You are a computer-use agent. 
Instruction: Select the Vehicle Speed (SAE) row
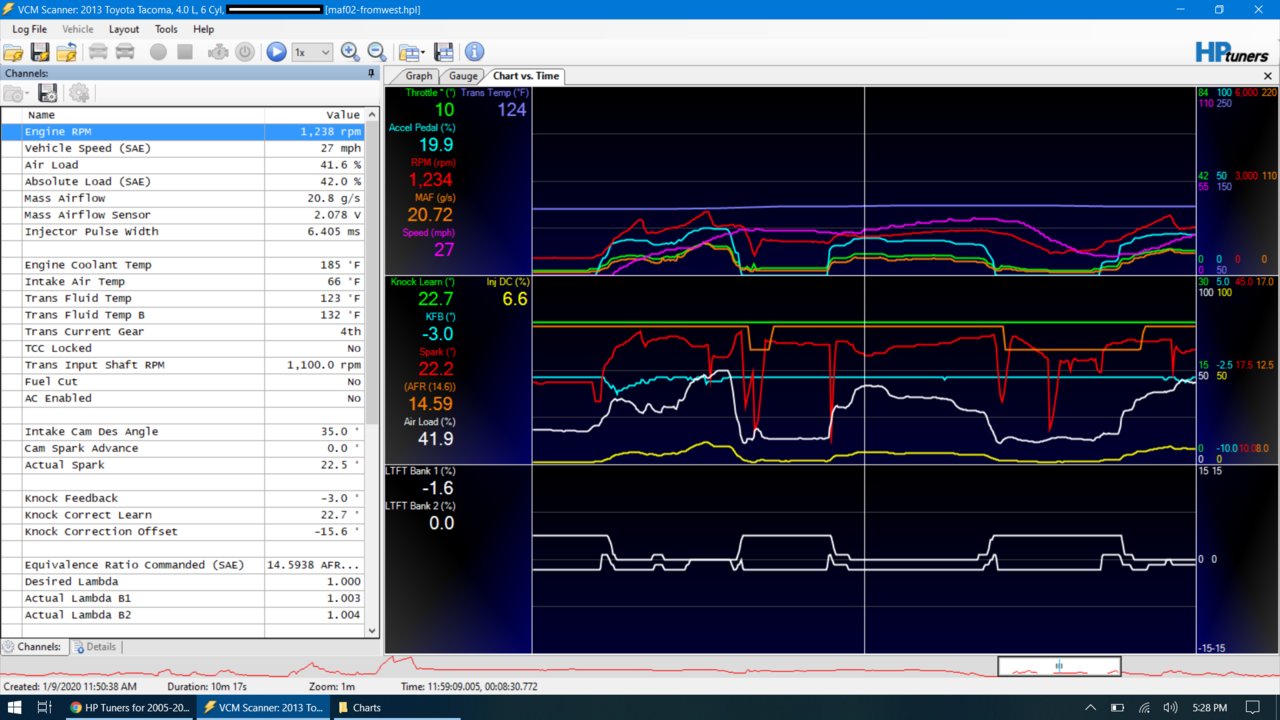tap(183, 148)
